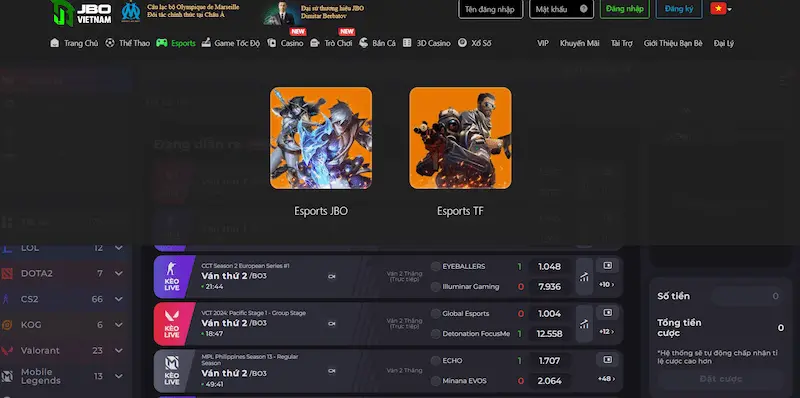
Task: Click the CS2 game icon
Action: tap(7, 299)
